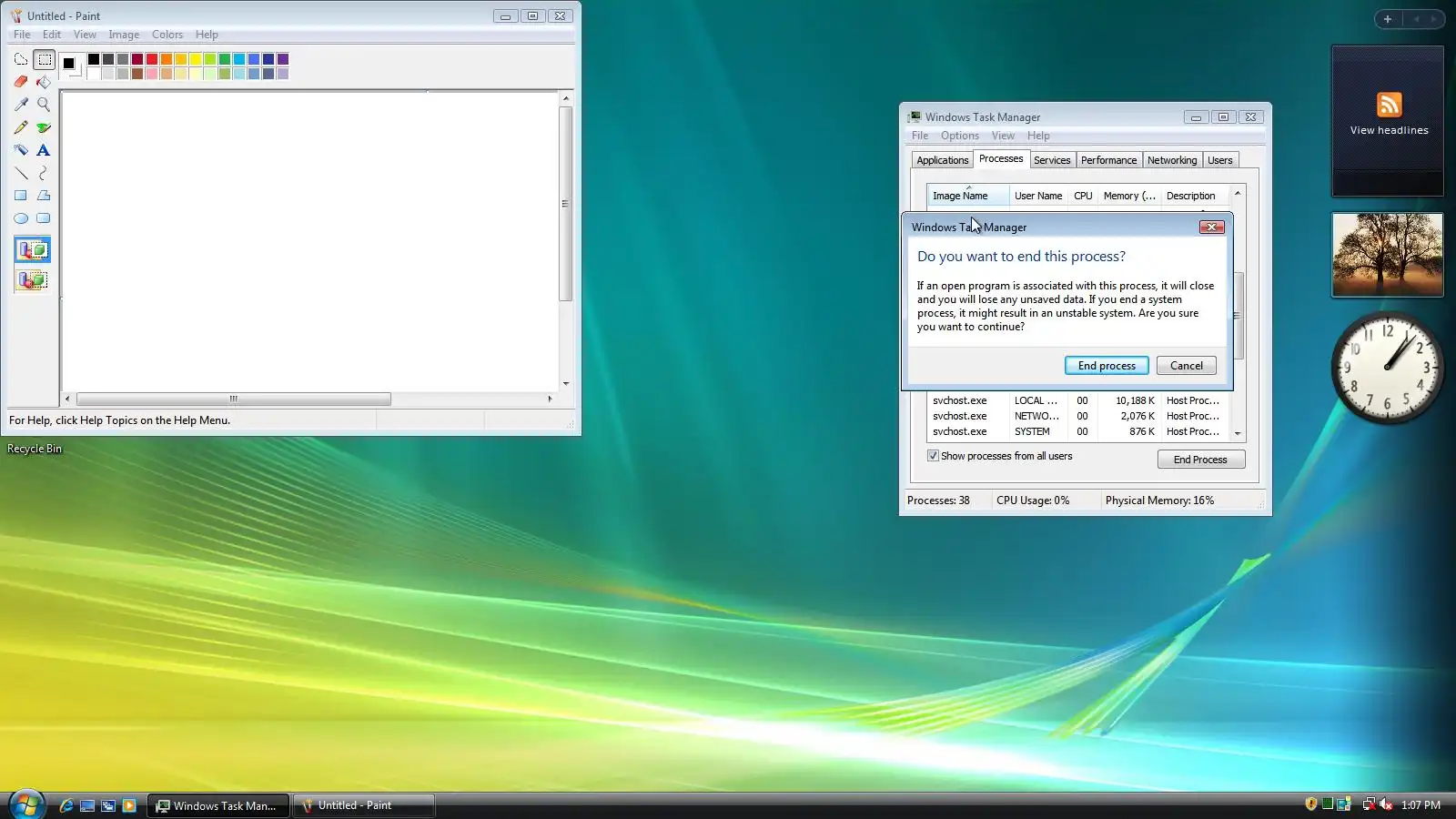Sort by the Description column header

pos(1195,196)
